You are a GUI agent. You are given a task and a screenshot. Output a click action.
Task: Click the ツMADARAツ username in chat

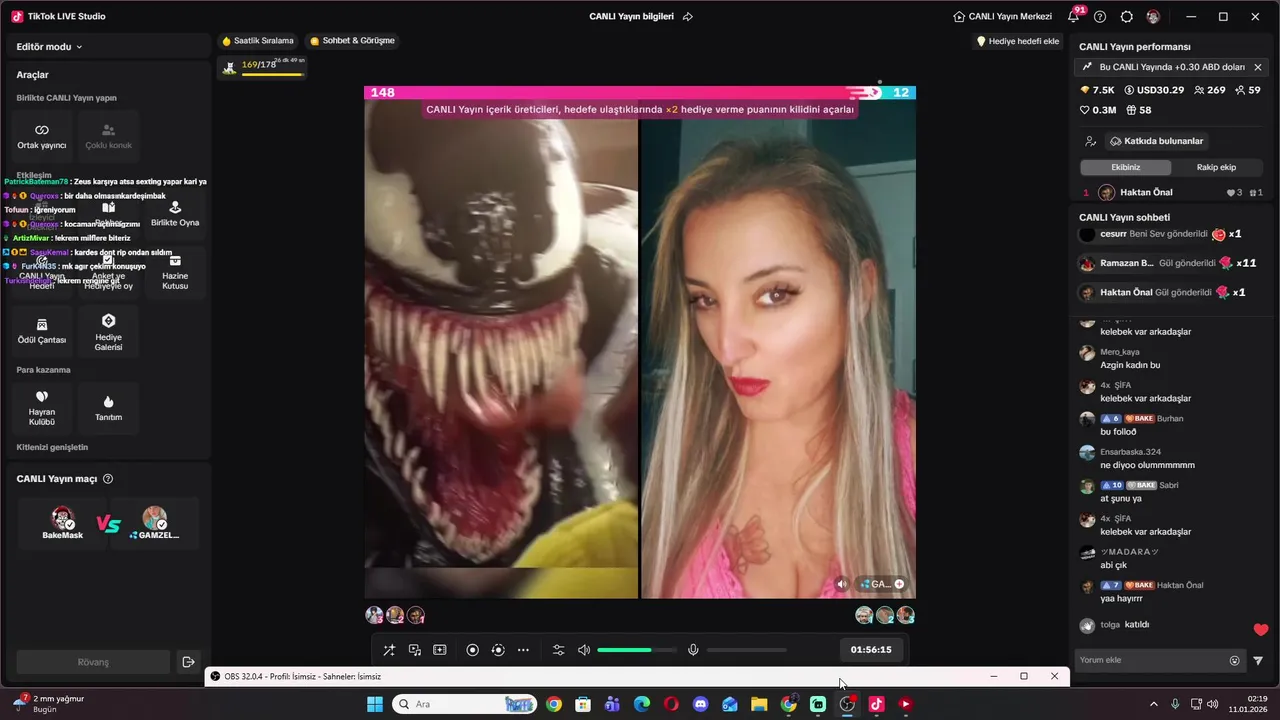(x=1129, y=552)
